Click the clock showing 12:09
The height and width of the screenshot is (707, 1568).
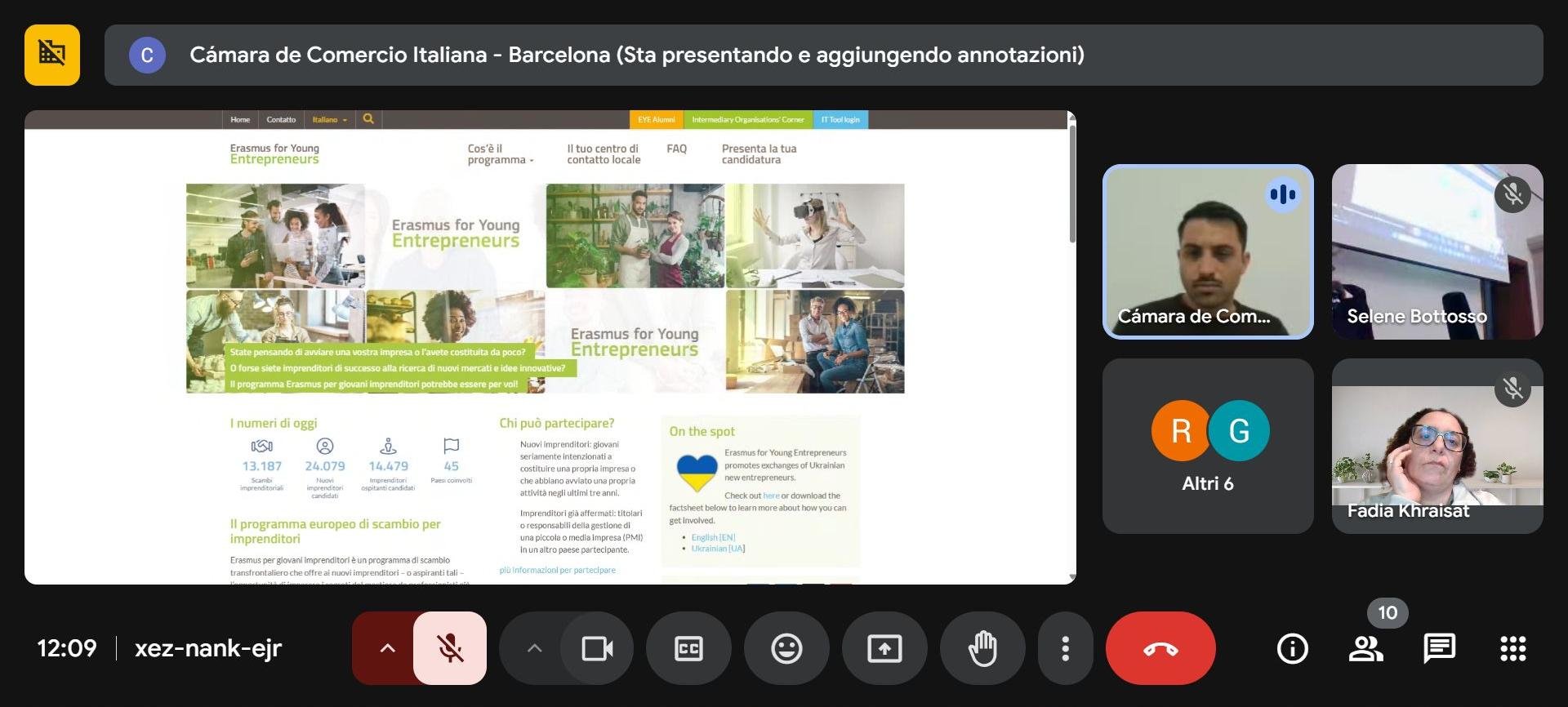click(67, 648)
